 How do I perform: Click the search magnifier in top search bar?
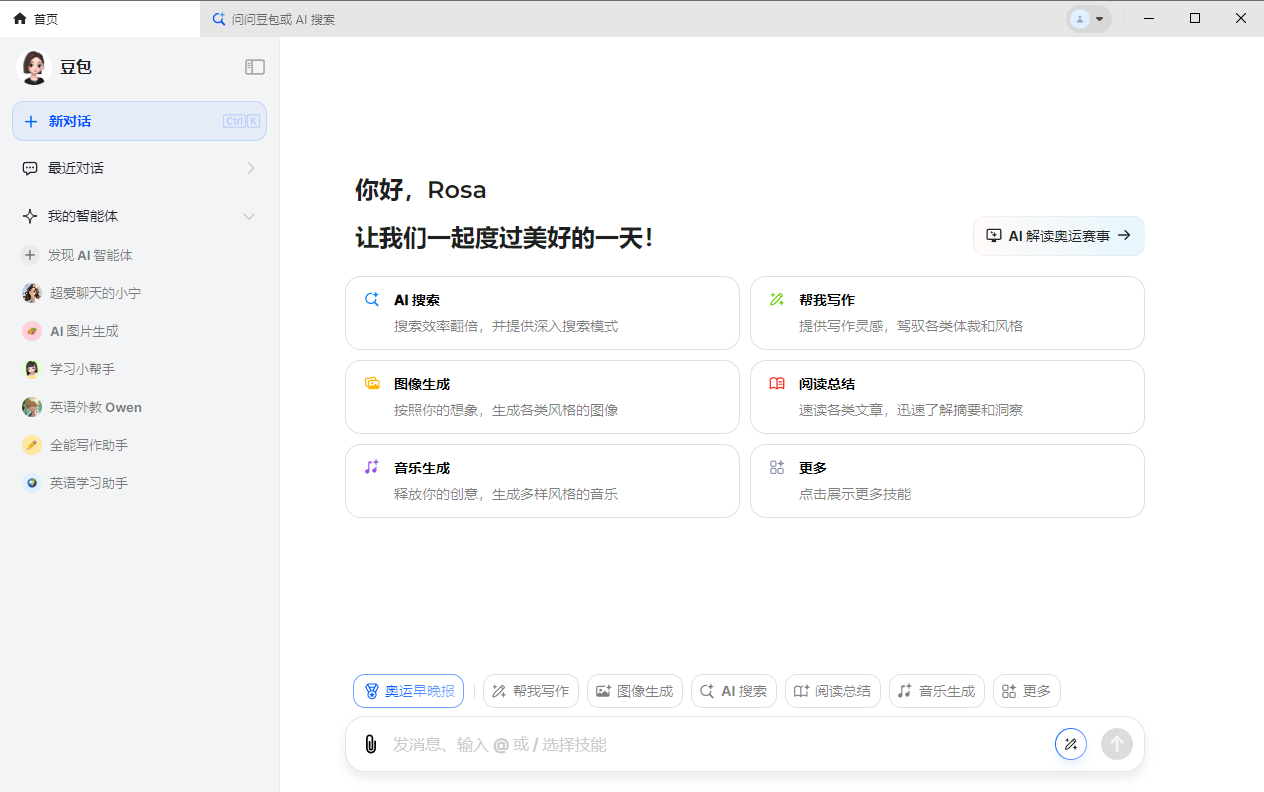tap(216, 19)
